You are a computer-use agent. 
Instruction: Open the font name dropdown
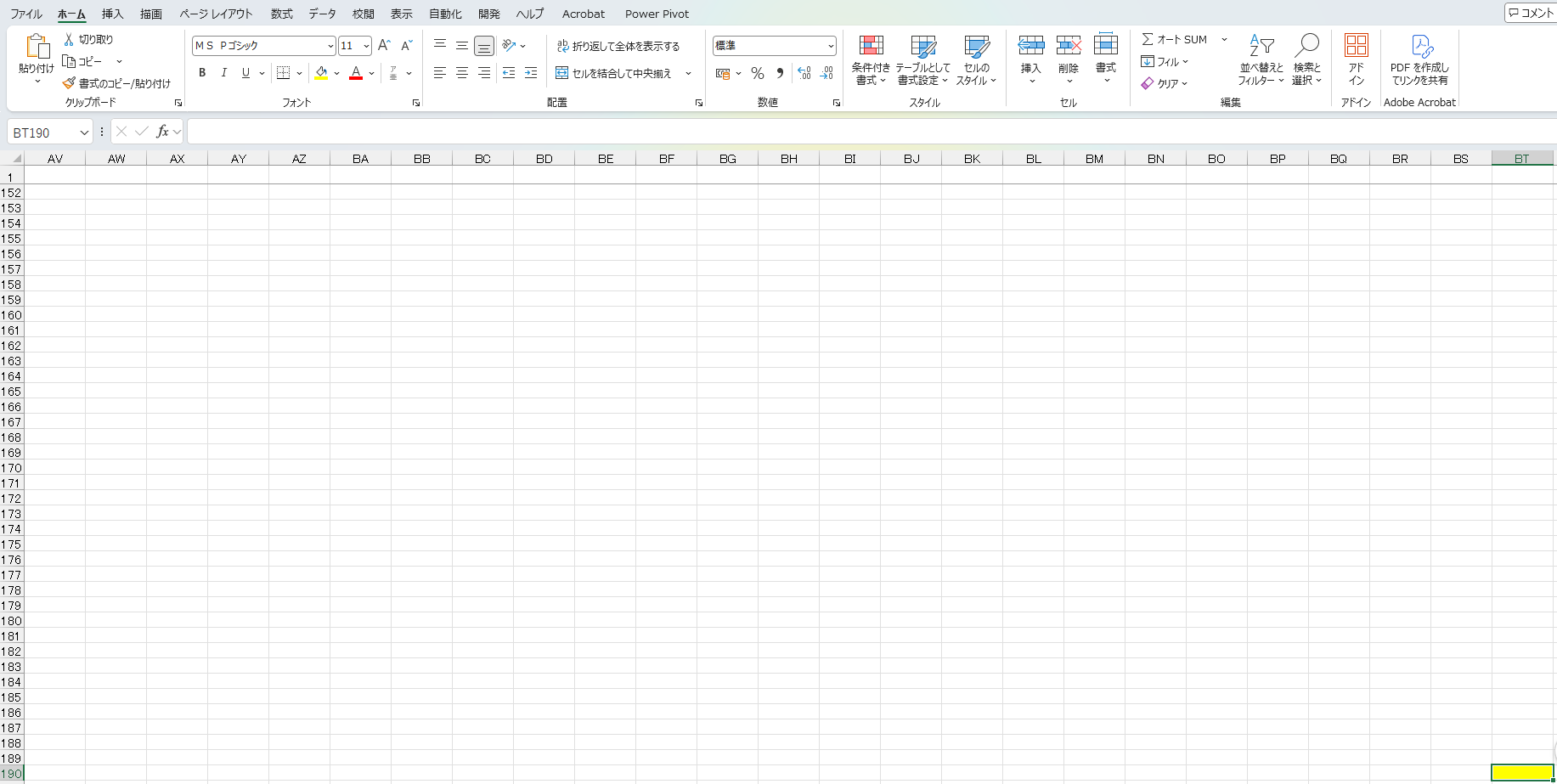coord(330,46)
